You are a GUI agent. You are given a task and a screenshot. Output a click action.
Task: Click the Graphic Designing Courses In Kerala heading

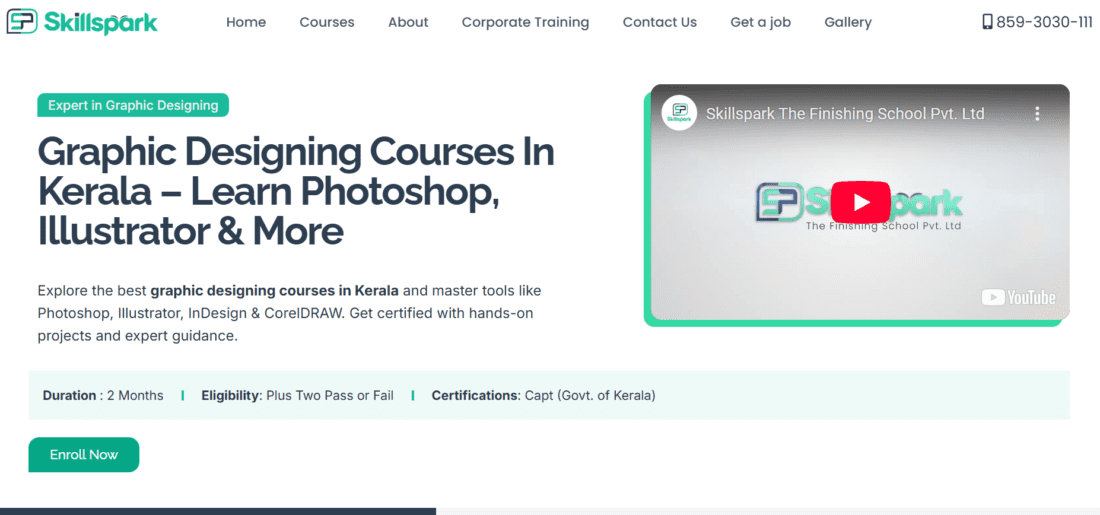click(x=296, y=191)
